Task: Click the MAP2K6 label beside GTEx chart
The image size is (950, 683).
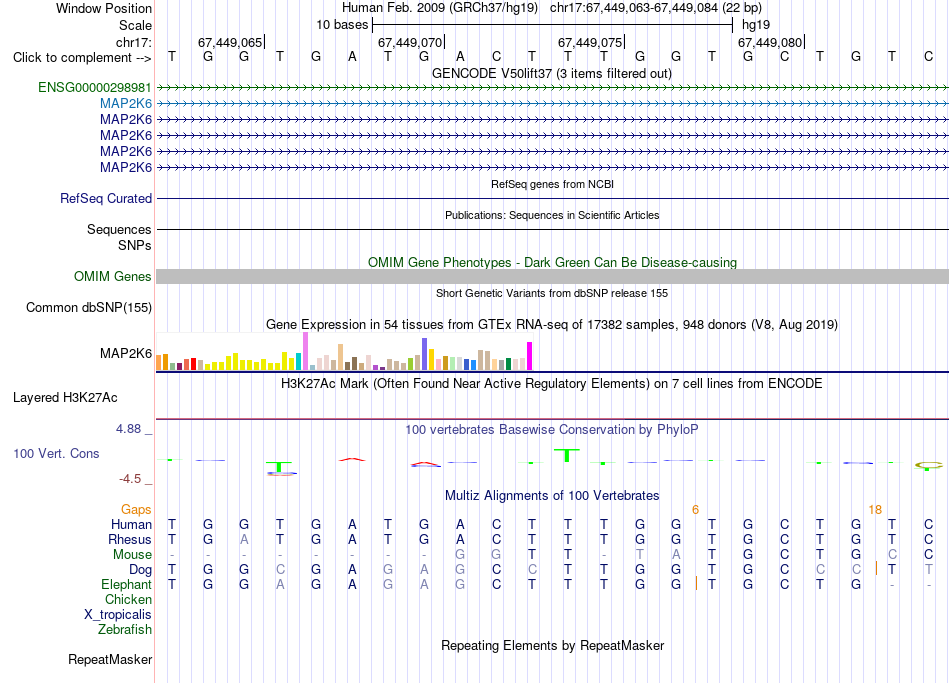Action: click(x=126, y=353)
